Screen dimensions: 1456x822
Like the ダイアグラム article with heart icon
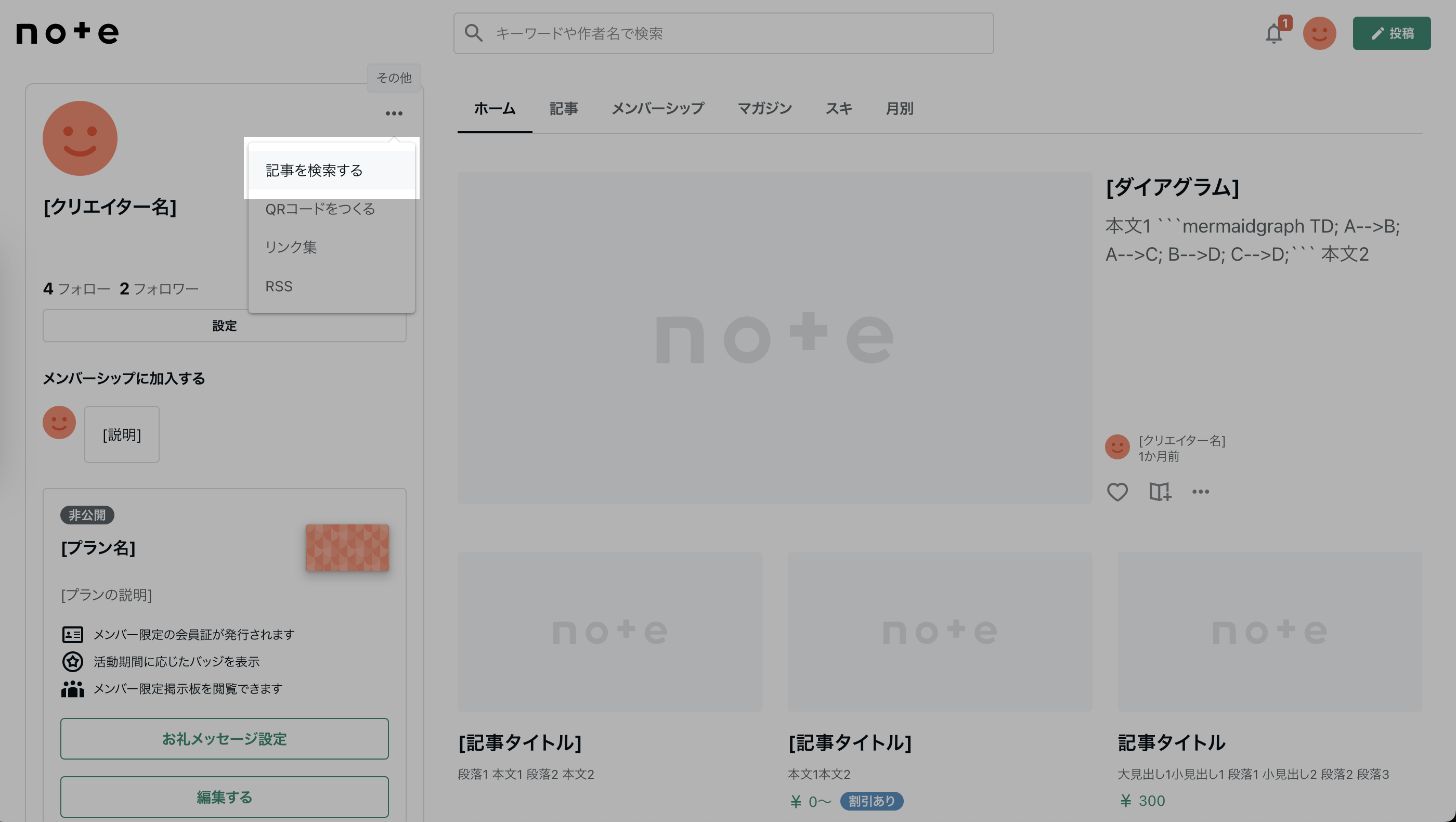(1117, 492)
